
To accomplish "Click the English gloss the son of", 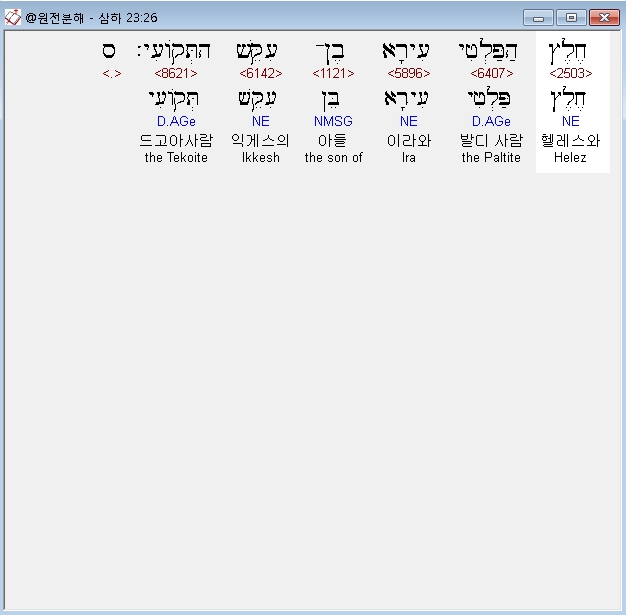I will [333, 158].
